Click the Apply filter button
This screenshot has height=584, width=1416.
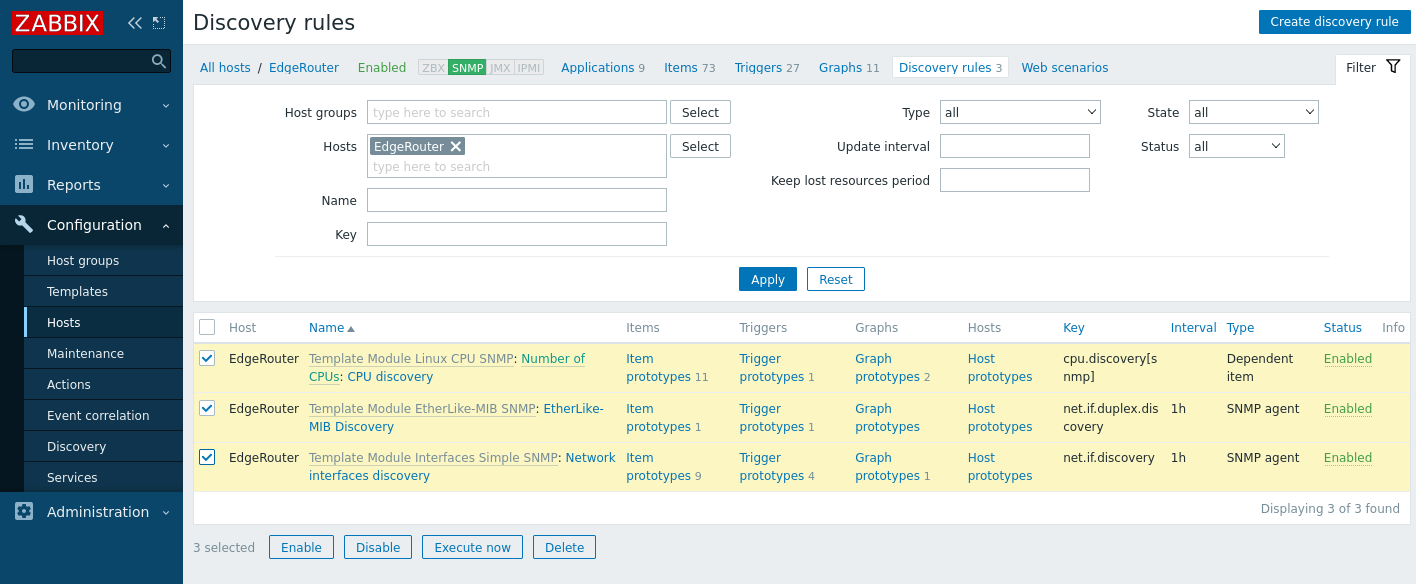click(x=768, y=279)
